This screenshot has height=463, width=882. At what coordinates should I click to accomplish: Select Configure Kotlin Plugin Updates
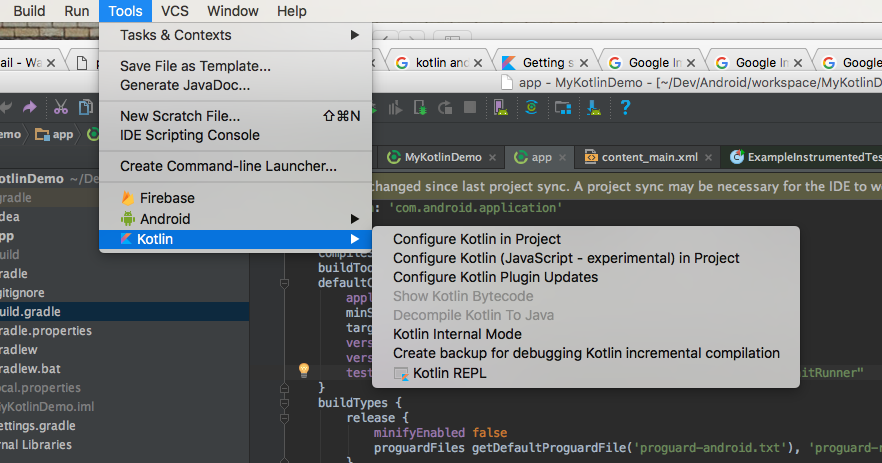(586, 277)
